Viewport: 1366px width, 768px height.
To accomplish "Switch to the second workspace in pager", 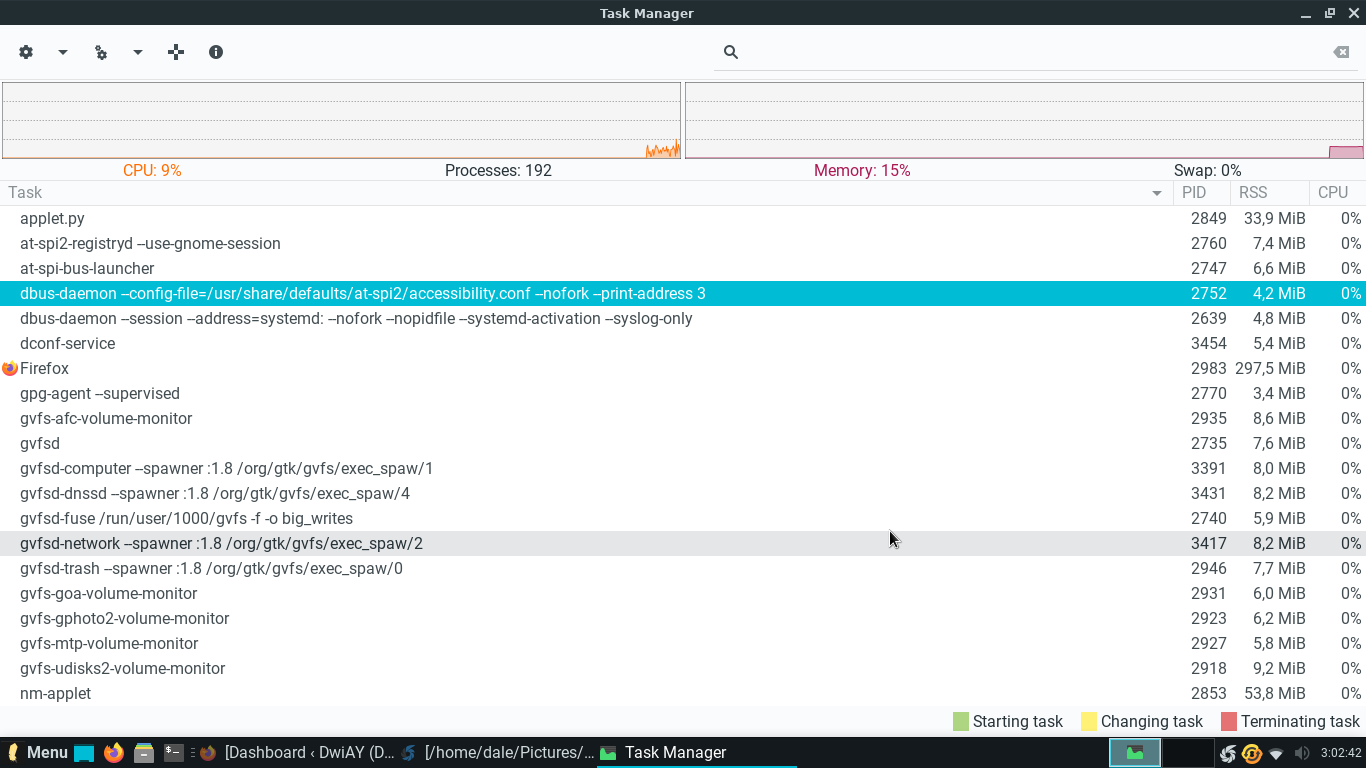I will (x=1188, y=753).
